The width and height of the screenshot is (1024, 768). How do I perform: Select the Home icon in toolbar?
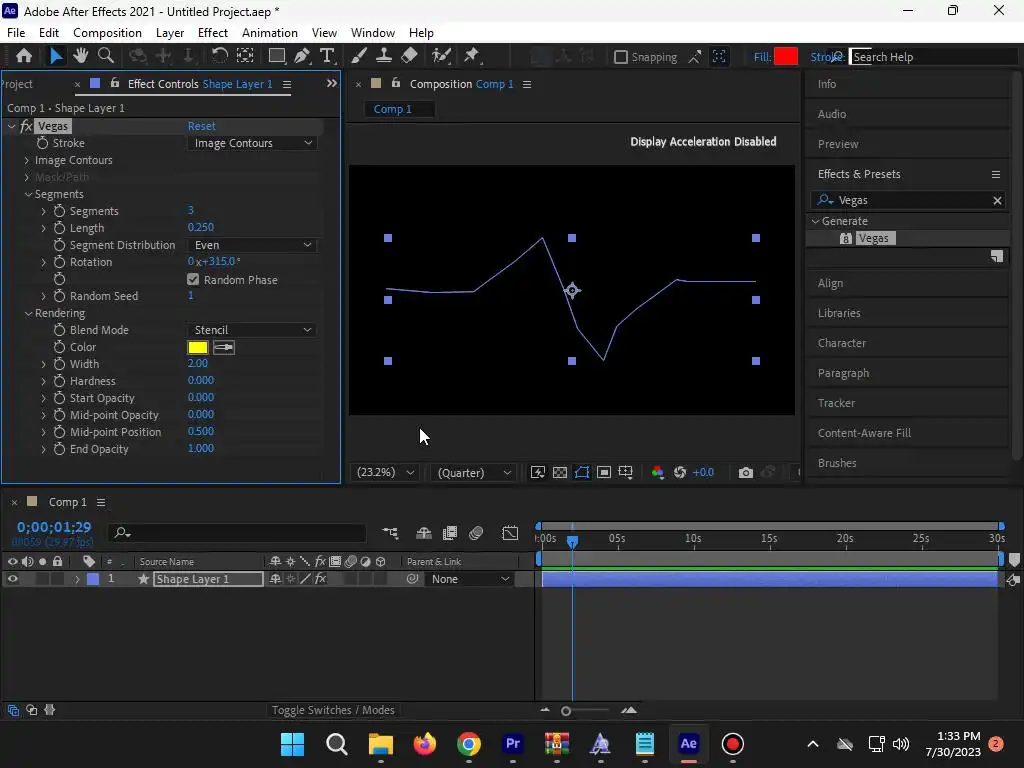click(x=24, y=56)
